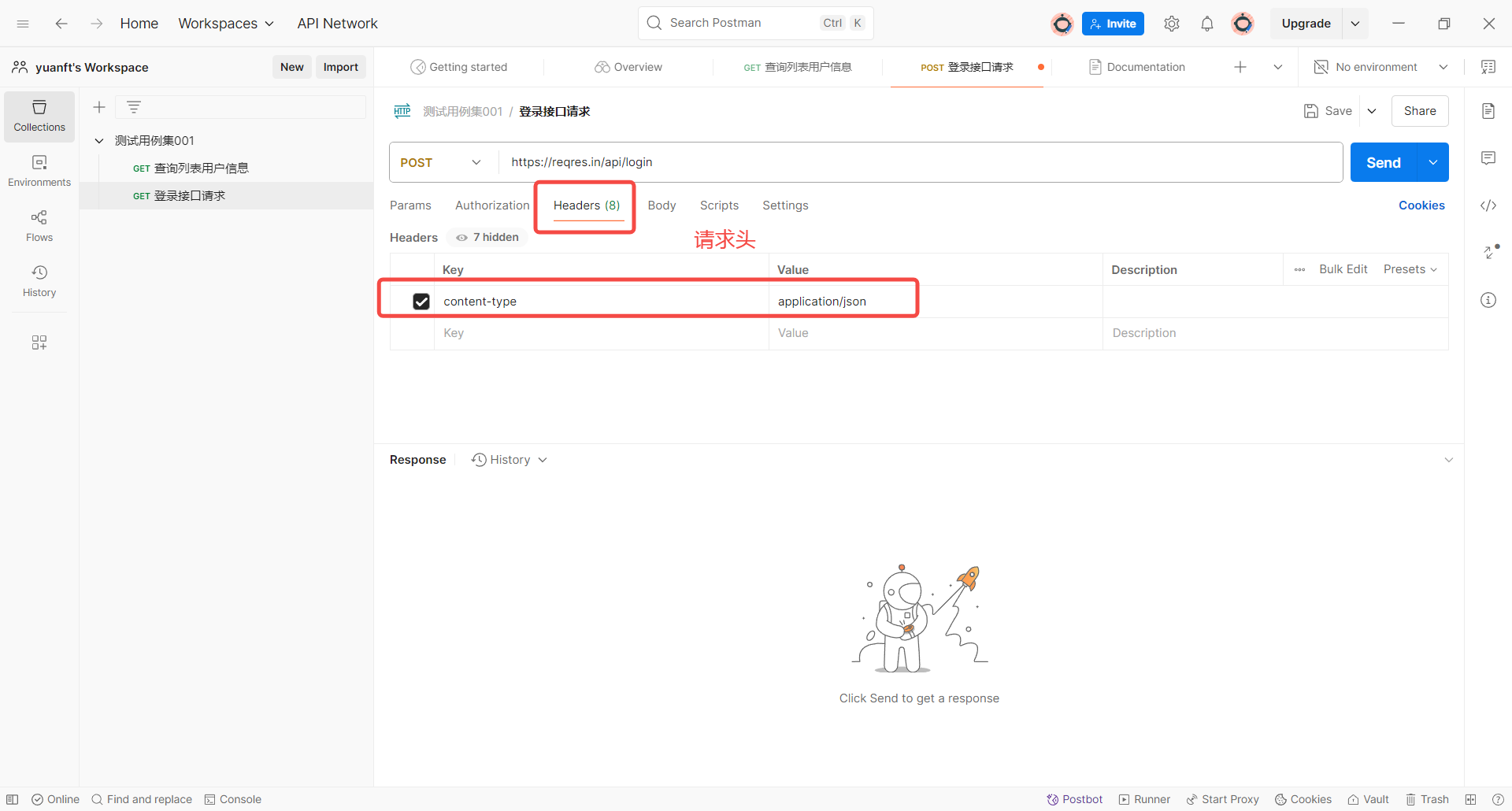Open Save options dropdown arrow
Screen dimensions: 1512x811
click(x=1372, y=111)
